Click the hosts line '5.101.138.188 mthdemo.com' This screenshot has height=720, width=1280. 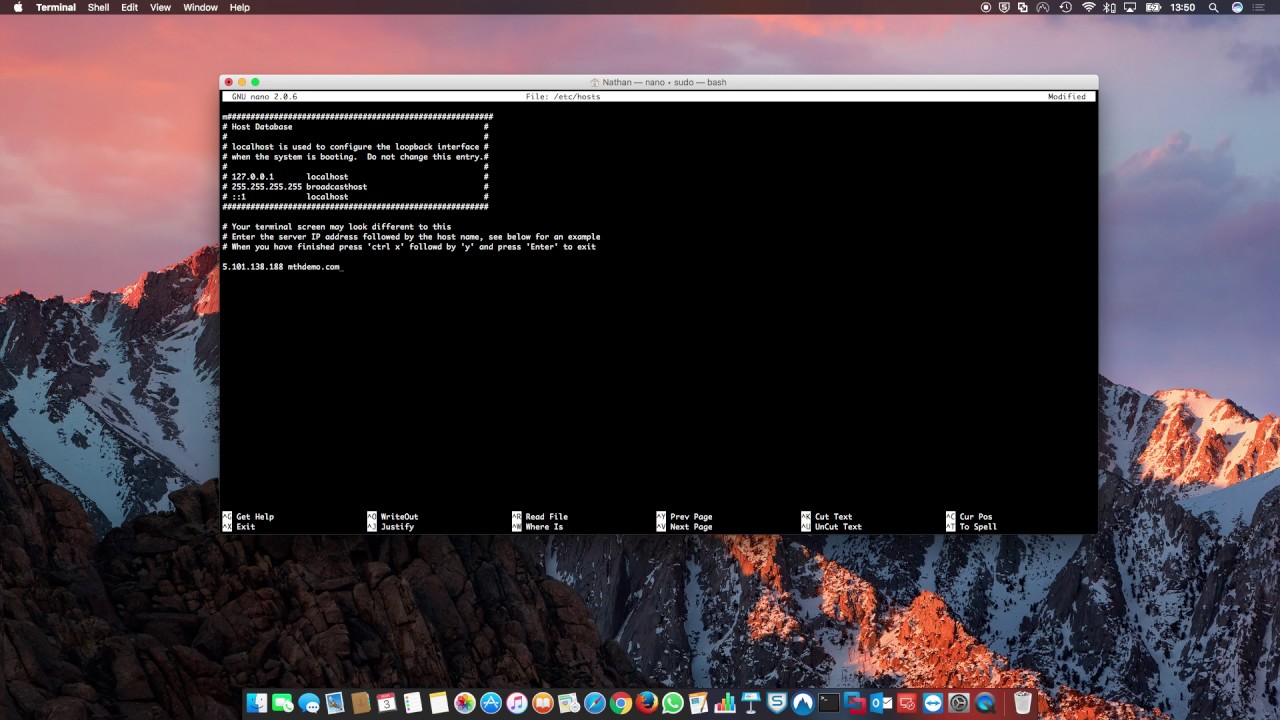click(x=281, y=267)
